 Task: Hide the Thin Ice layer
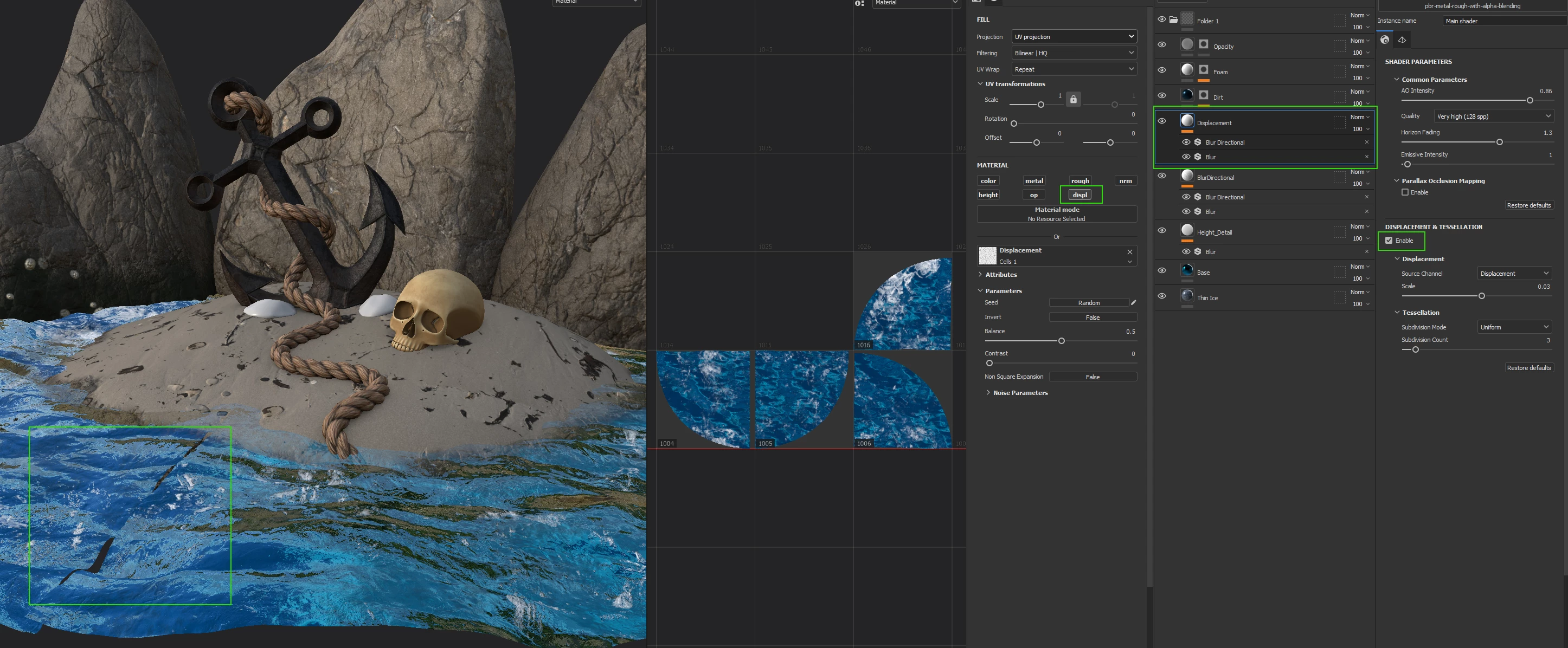pyautogui.click(x=1161, y=296)
